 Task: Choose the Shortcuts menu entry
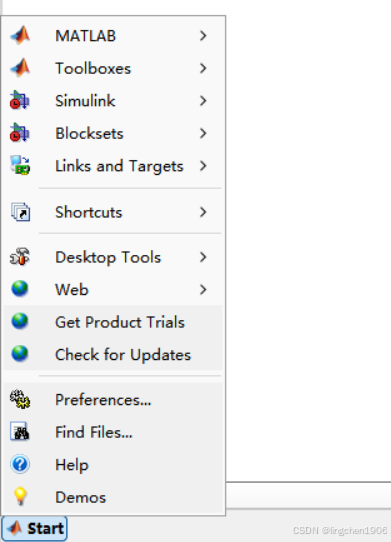point(113,212)
